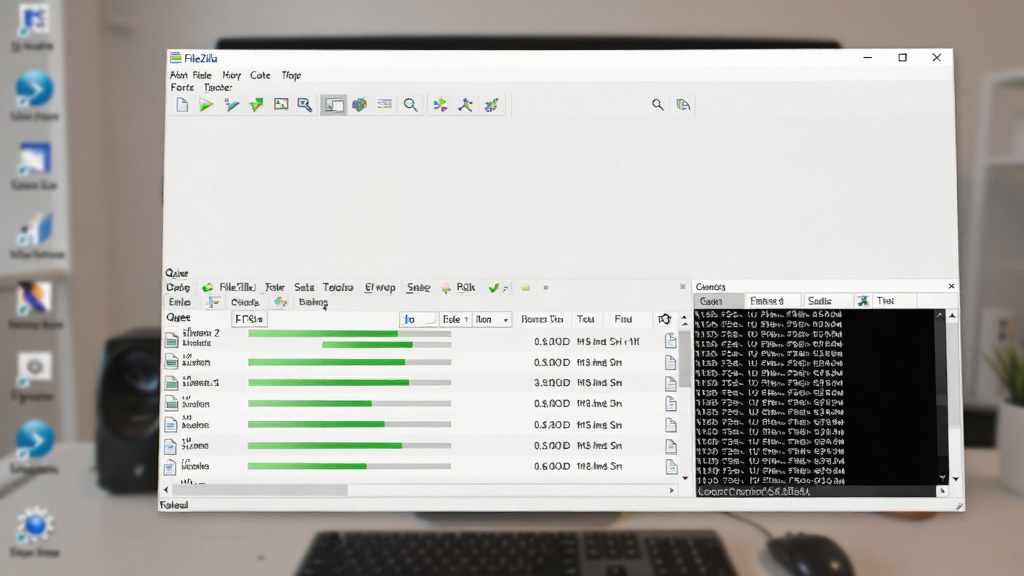Toggle the highlighted window layout toolbar icon

tap(334, 104)
